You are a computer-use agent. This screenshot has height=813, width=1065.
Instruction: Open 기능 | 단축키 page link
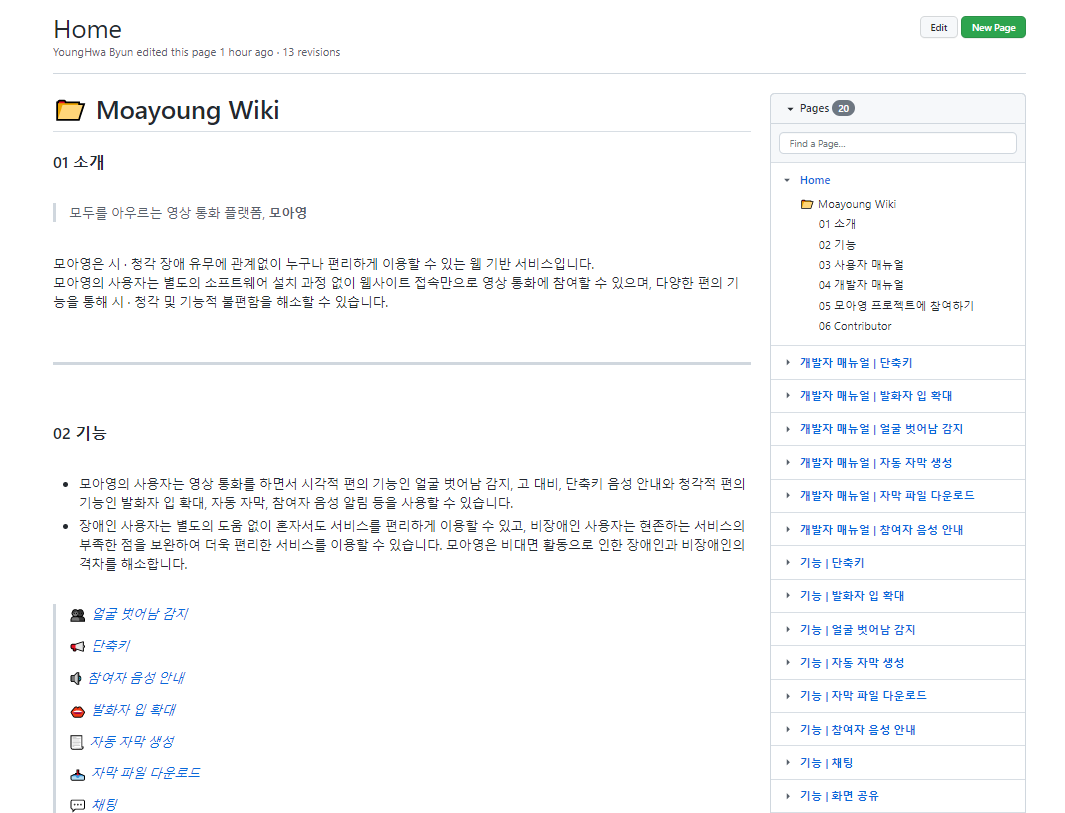832,562
